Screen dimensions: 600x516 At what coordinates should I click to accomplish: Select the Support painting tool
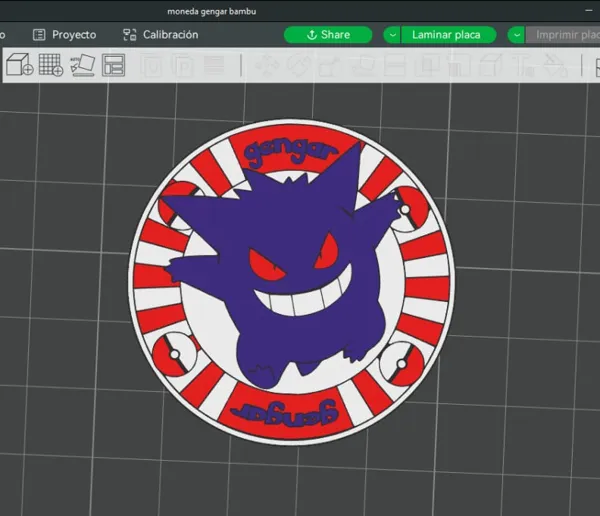click(x=458, y=65)
